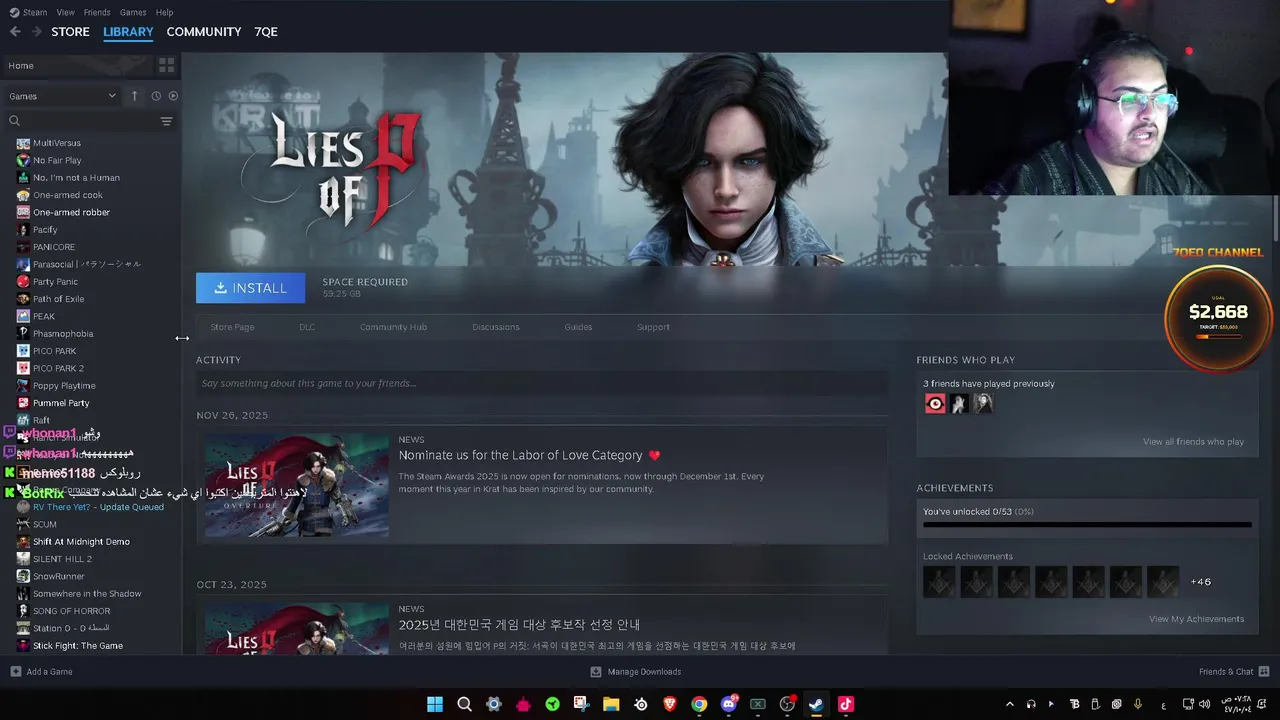Expand the Games collection dropdown

point(63,96)
